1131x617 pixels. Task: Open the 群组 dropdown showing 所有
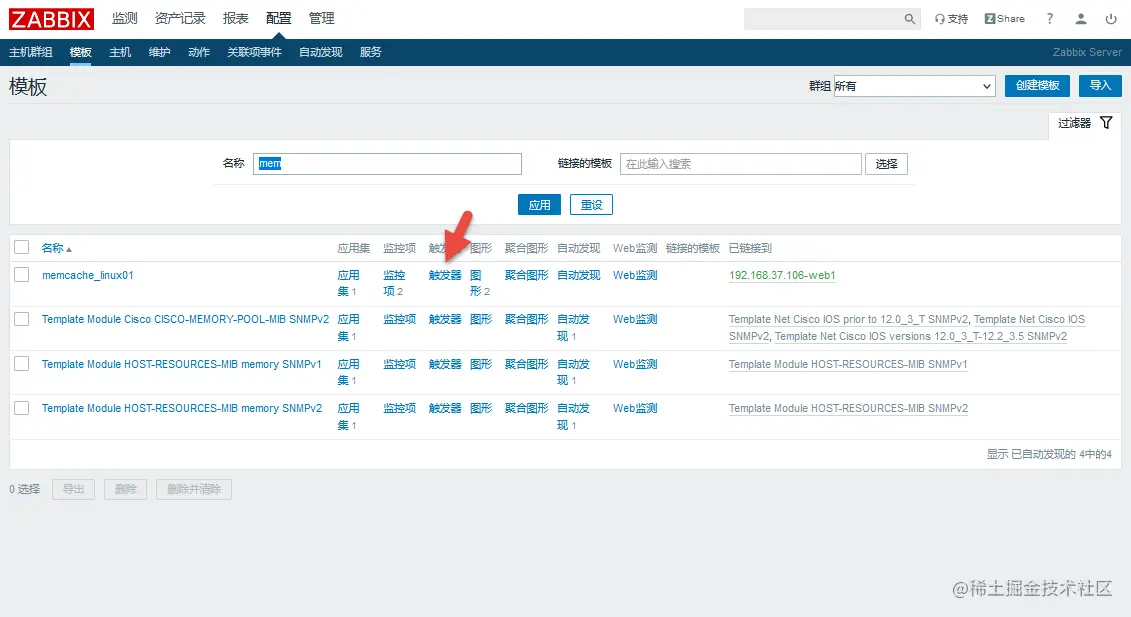click(914, 86)
